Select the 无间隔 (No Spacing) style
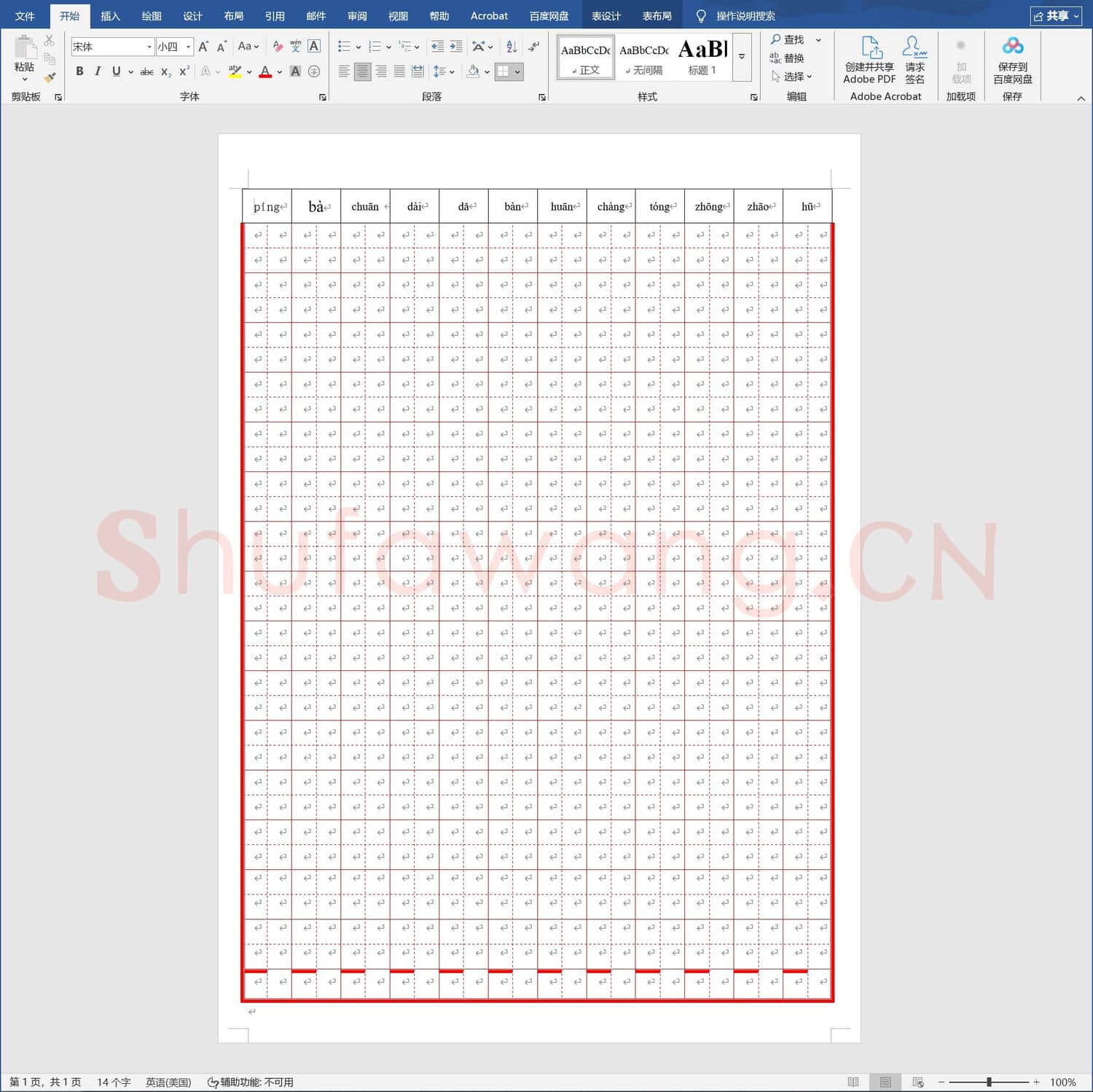This screenshot has width=1093, height=1092. tap(644, 57)
